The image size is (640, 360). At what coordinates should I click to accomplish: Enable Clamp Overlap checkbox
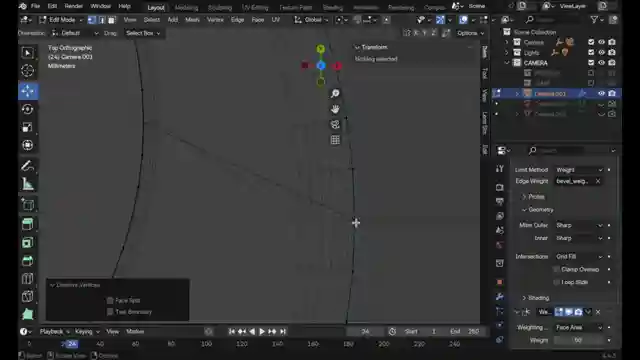556,269
